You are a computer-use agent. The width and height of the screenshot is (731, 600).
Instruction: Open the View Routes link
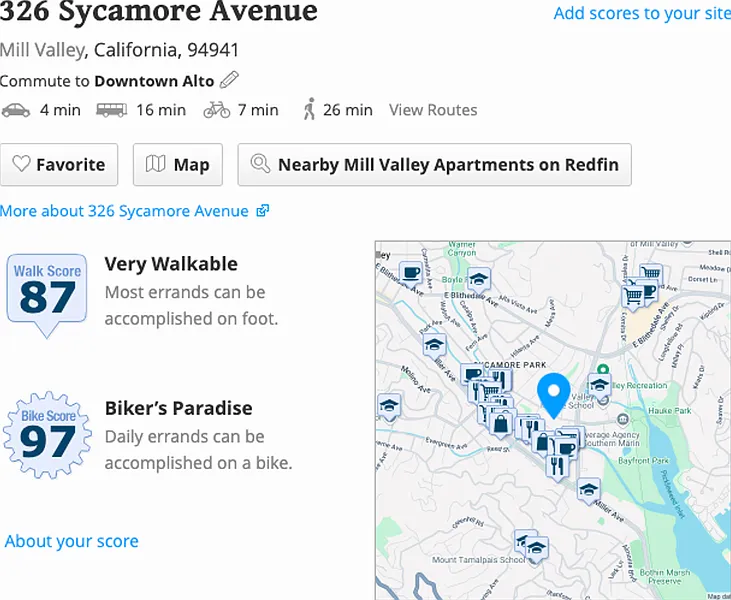433,110
